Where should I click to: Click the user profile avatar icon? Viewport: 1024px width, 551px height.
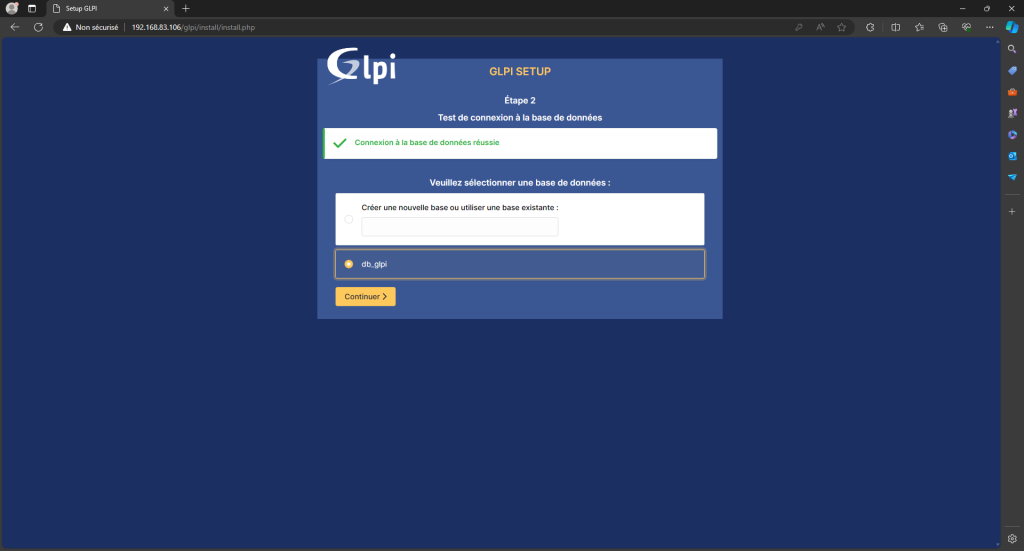[x=13, y=8]
